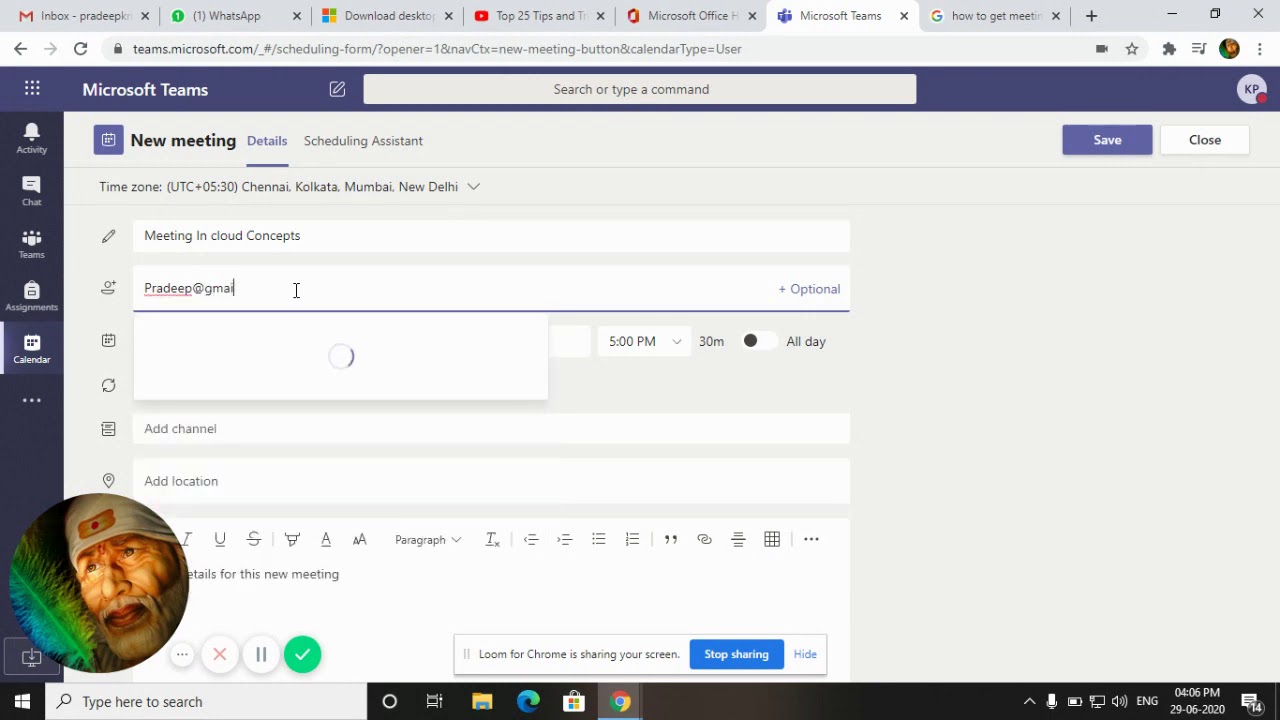This screenshot has width=1280, height=720.
Task: Insert numbered list
Action: (632, 539)
